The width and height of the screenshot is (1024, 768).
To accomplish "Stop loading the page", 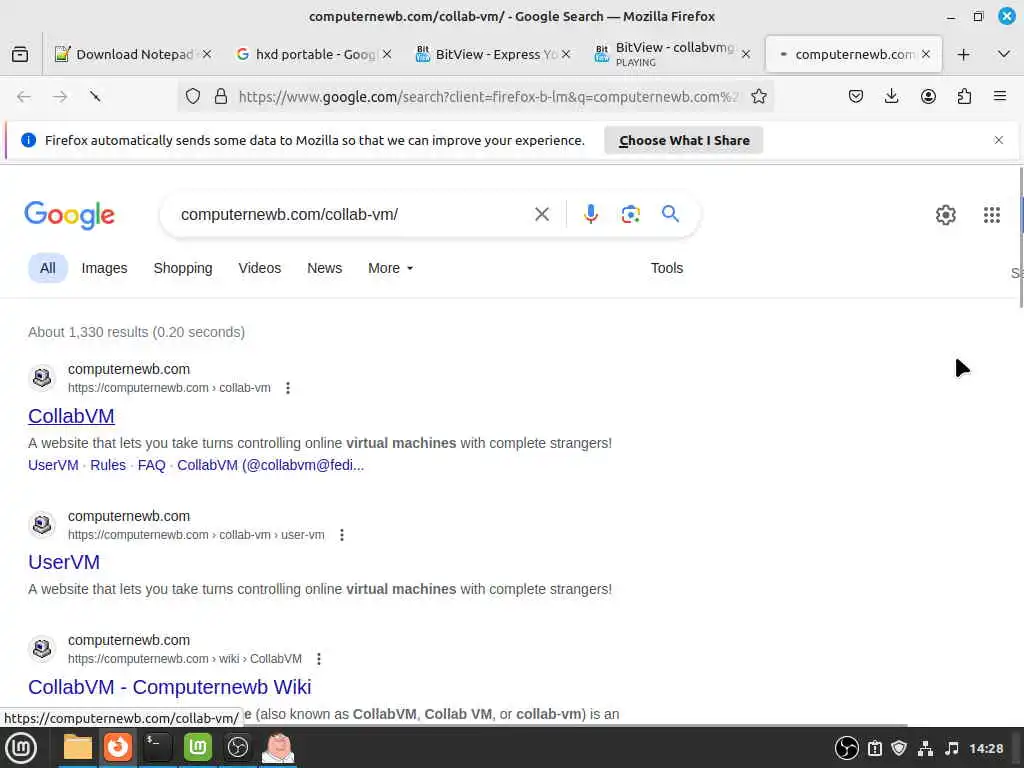I will pyautogui.click(x=95, y=97).
